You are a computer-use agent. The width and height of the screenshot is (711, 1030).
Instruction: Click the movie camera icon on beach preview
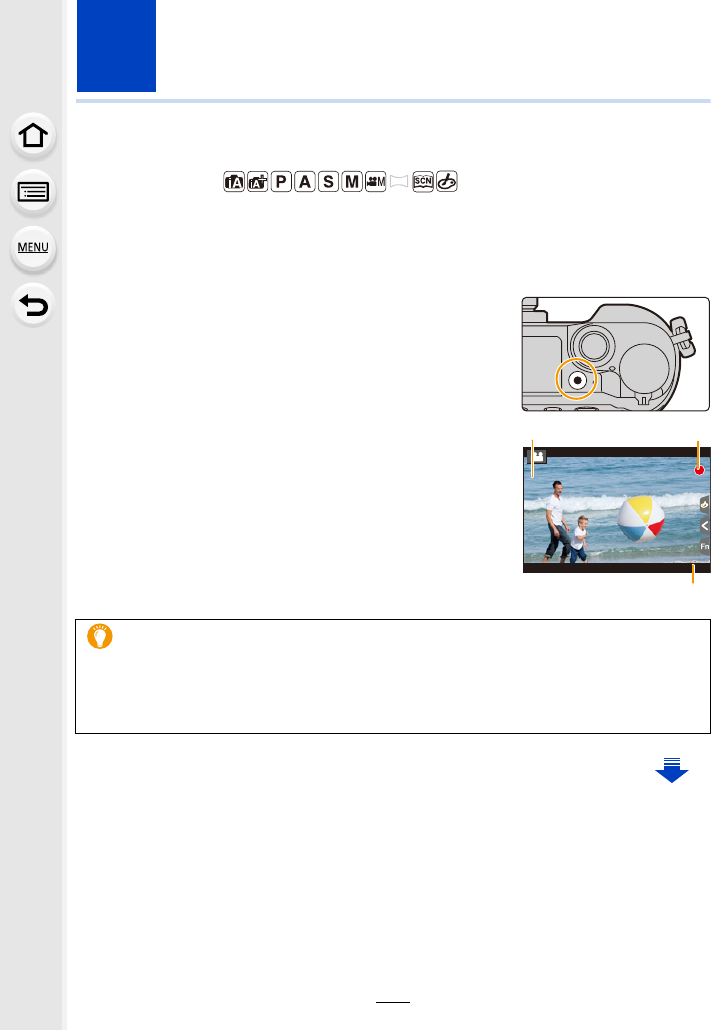pyautogui.click(x=538, y=455)
